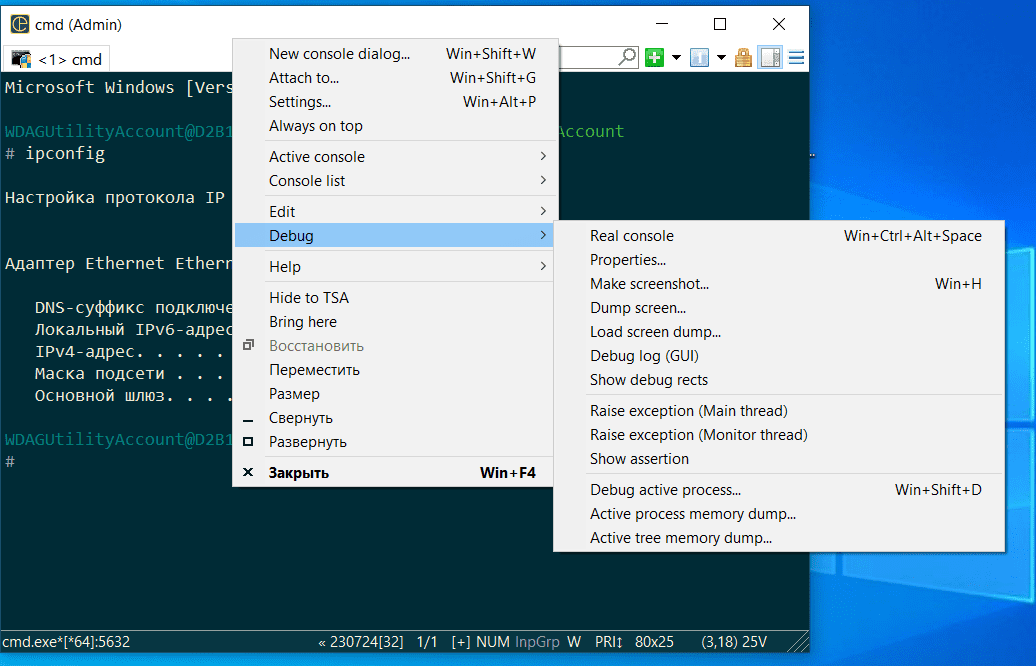Select Raise exception (Monitor thread)
Viewport: 1036px width, 666px height.
tap(780, 435)
